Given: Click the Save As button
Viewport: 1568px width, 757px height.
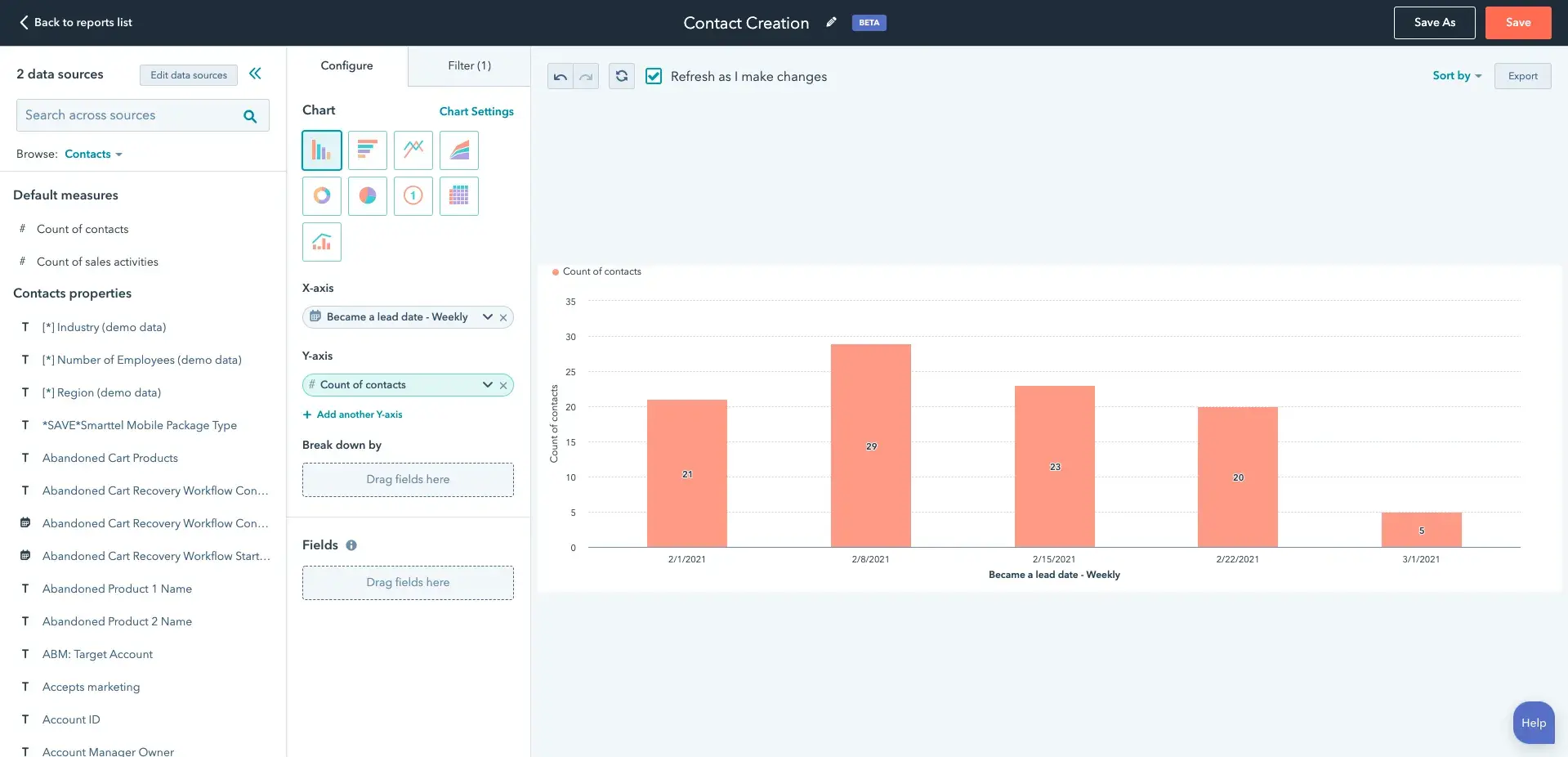Looking at the screenshot, I should point(1434,22).
